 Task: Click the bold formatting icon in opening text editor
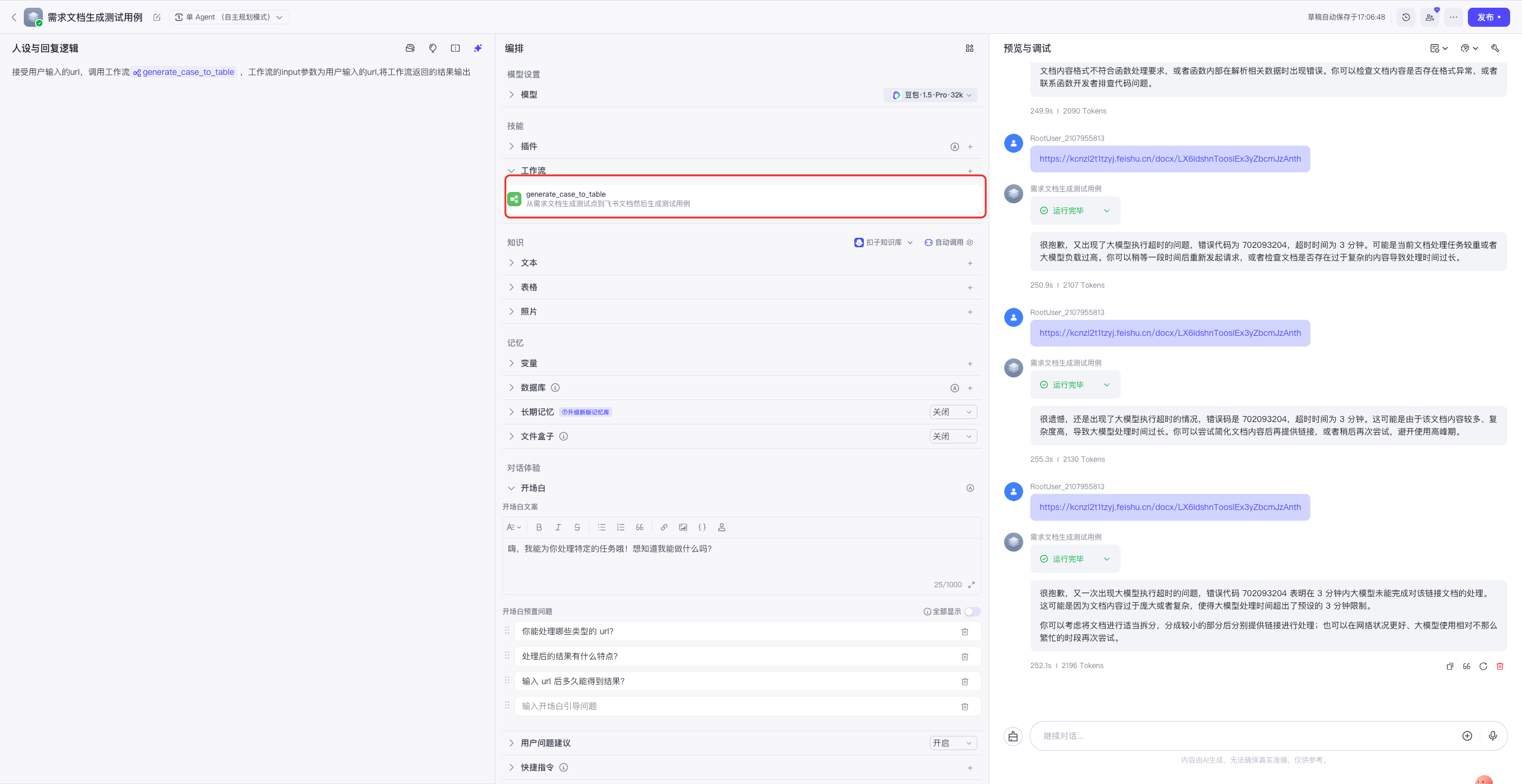click(x=539, y=527)
